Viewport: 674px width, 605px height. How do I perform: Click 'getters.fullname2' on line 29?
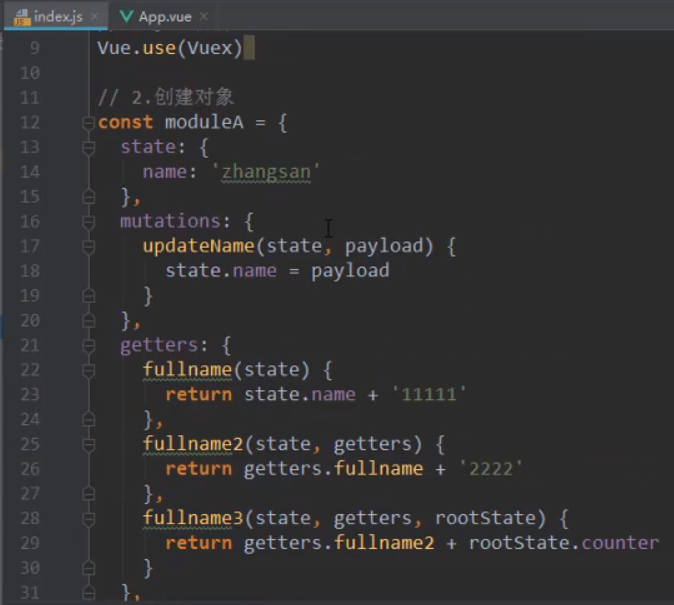click(339, 544)
